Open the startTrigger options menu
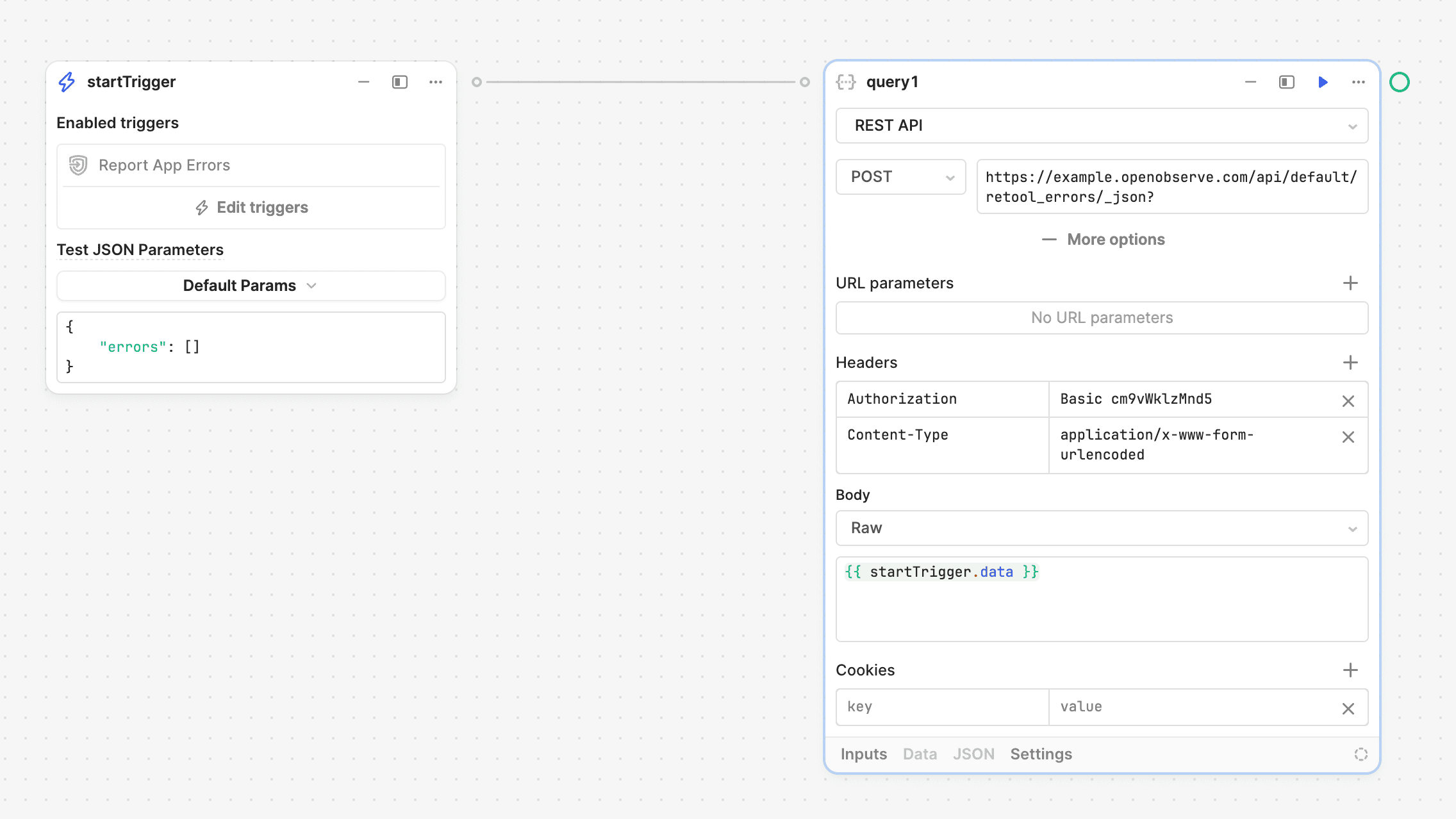1456x819 pixels. [436, 82]
